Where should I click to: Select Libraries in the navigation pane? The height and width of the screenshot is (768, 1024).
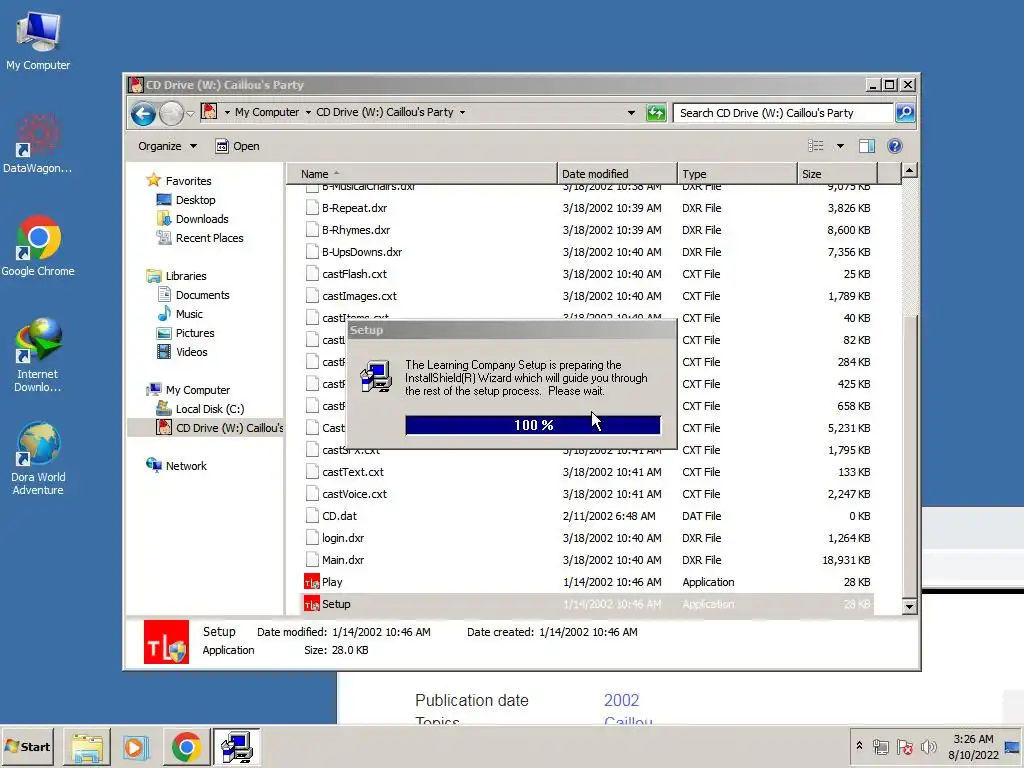click(x=185, y=276)
